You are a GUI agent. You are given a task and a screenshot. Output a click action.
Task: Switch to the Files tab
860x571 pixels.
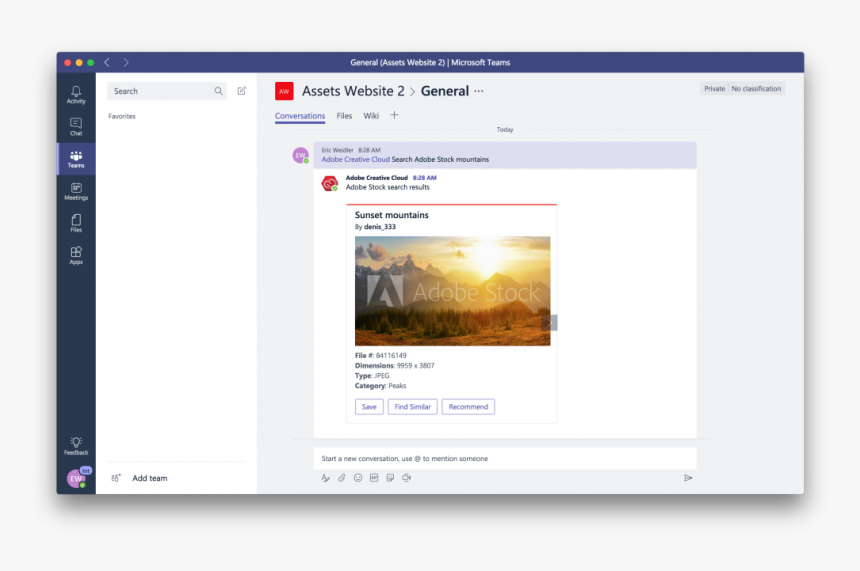(x=344, y=116)
